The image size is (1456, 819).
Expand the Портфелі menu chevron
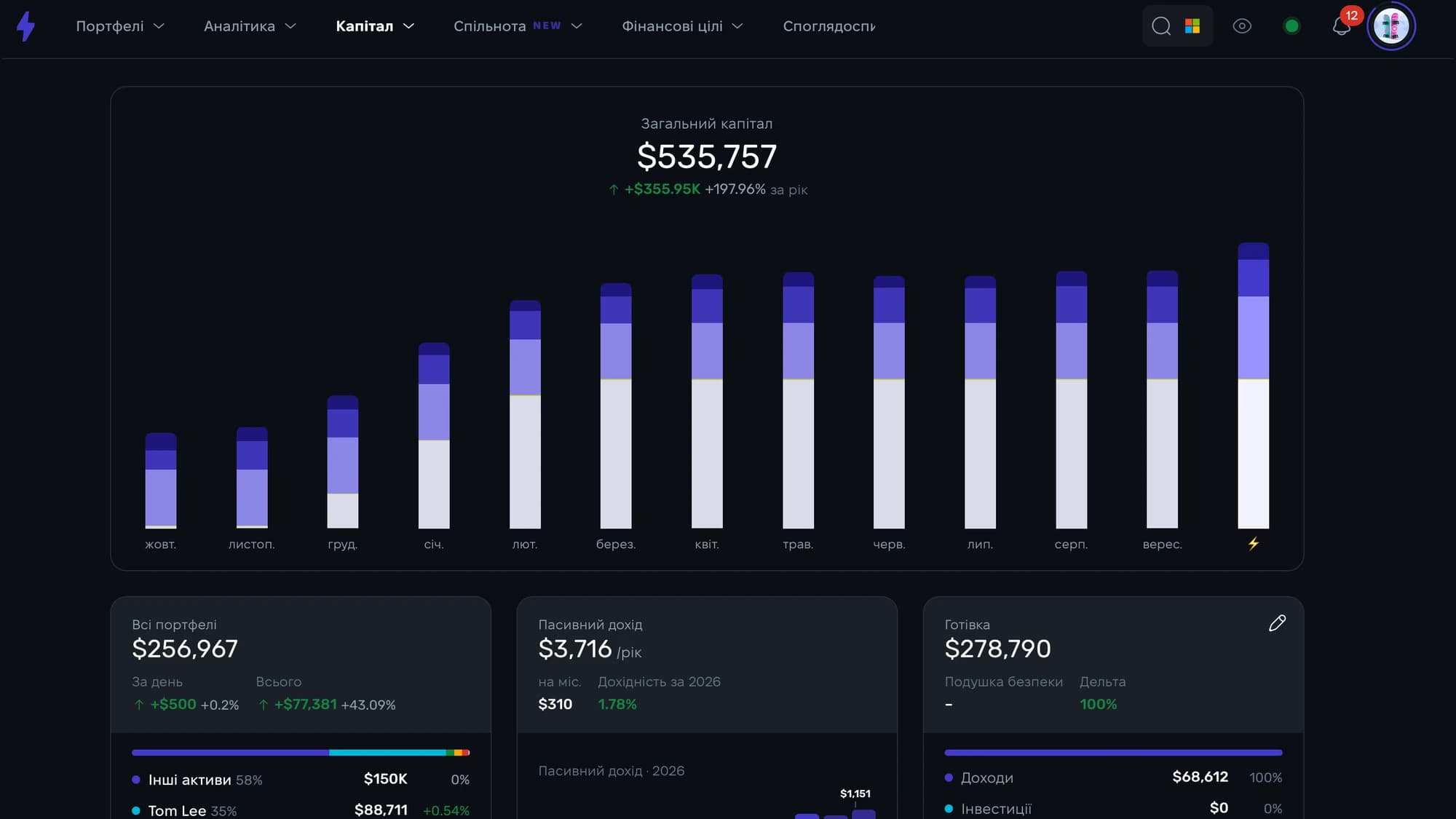click(x=159, y=26)
